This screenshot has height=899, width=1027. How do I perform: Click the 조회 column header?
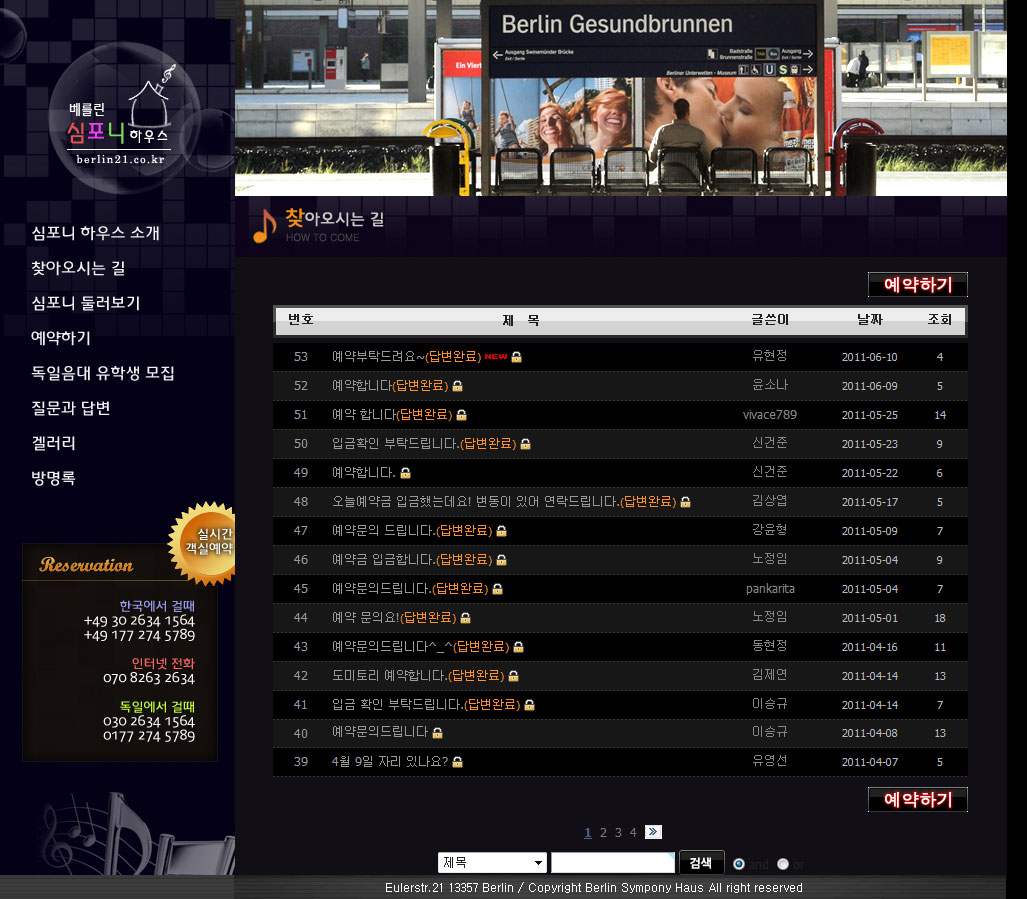(939, 320)
